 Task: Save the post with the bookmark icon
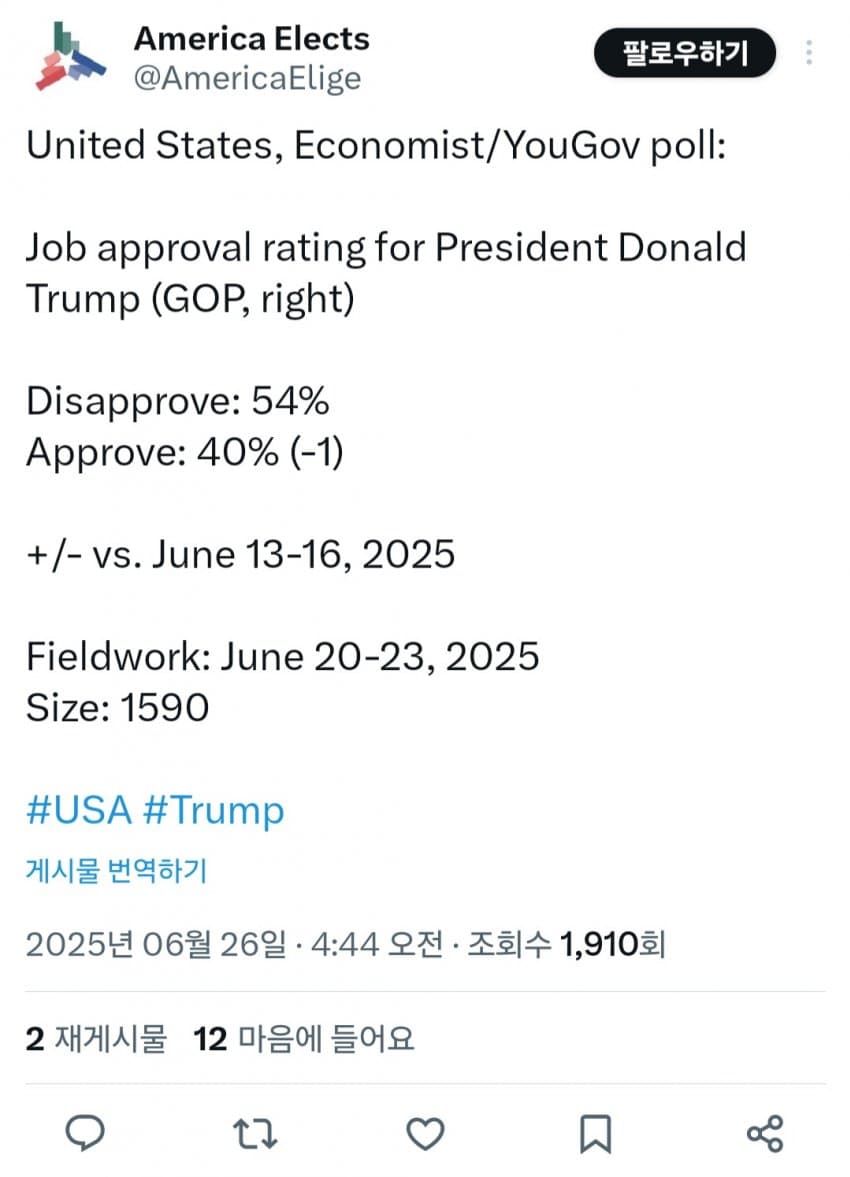coord(595,1133)
